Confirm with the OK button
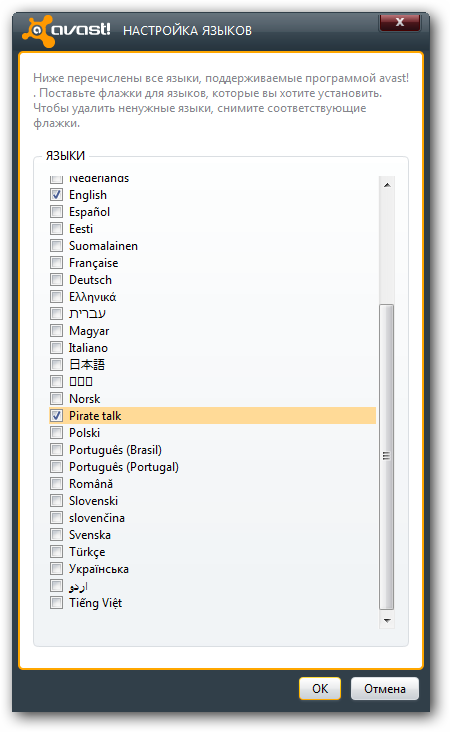The width and height of the screenshot is (450, 732). [320, 689]
